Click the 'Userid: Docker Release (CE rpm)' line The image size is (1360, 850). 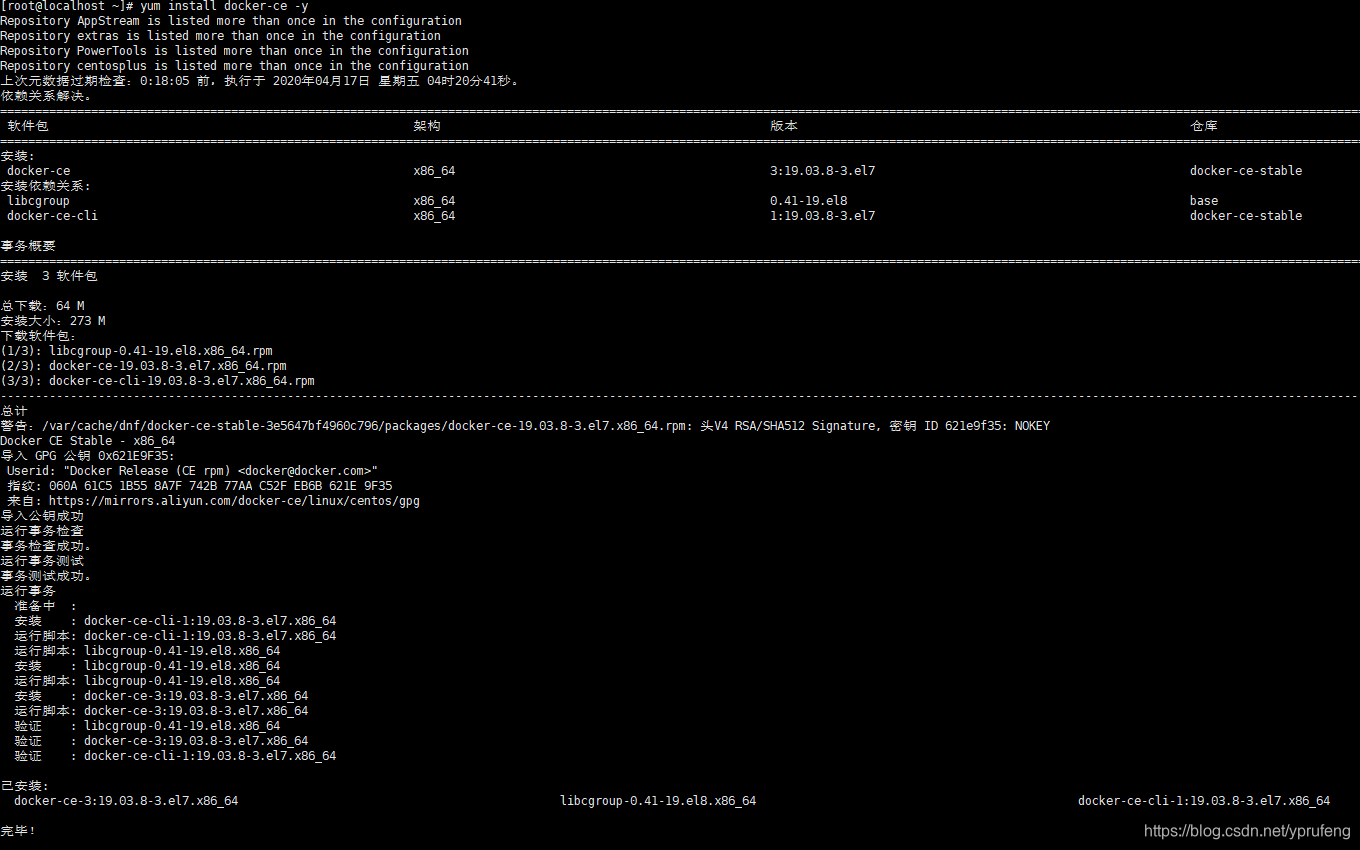tap(193, 471)
